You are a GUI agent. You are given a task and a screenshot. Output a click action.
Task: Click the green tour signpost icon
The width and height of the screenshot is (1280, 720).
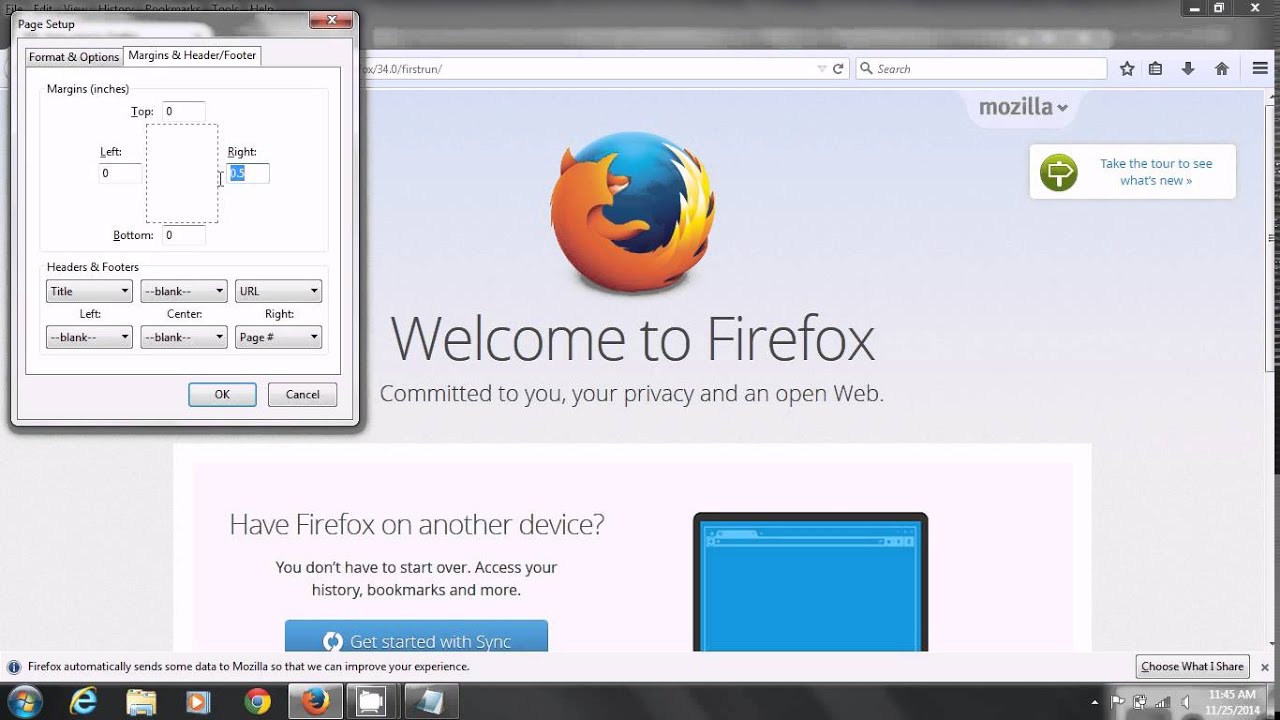[x=1058, y=172]
